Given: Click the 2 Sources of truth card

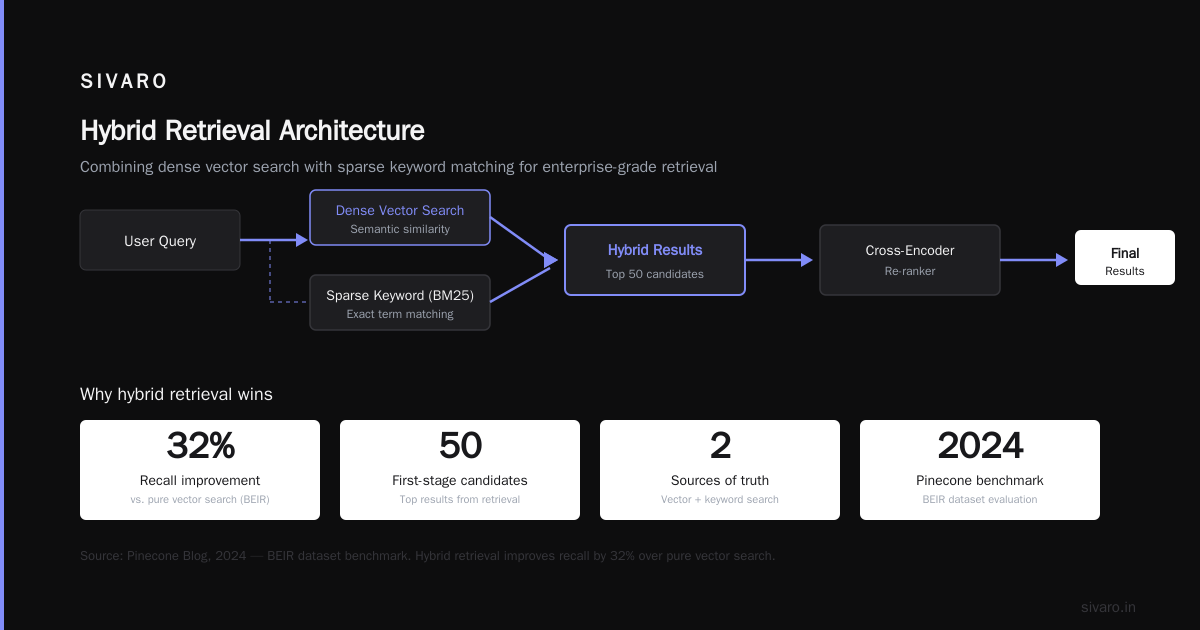Looking at the screenshot, I should (720, 470).
